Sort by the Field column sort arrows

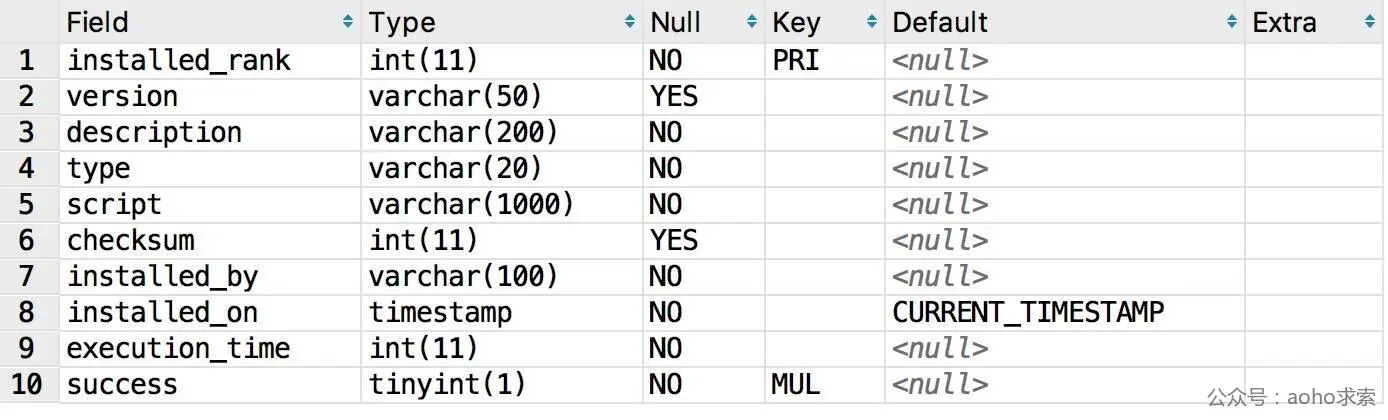(x=348, y=22)
